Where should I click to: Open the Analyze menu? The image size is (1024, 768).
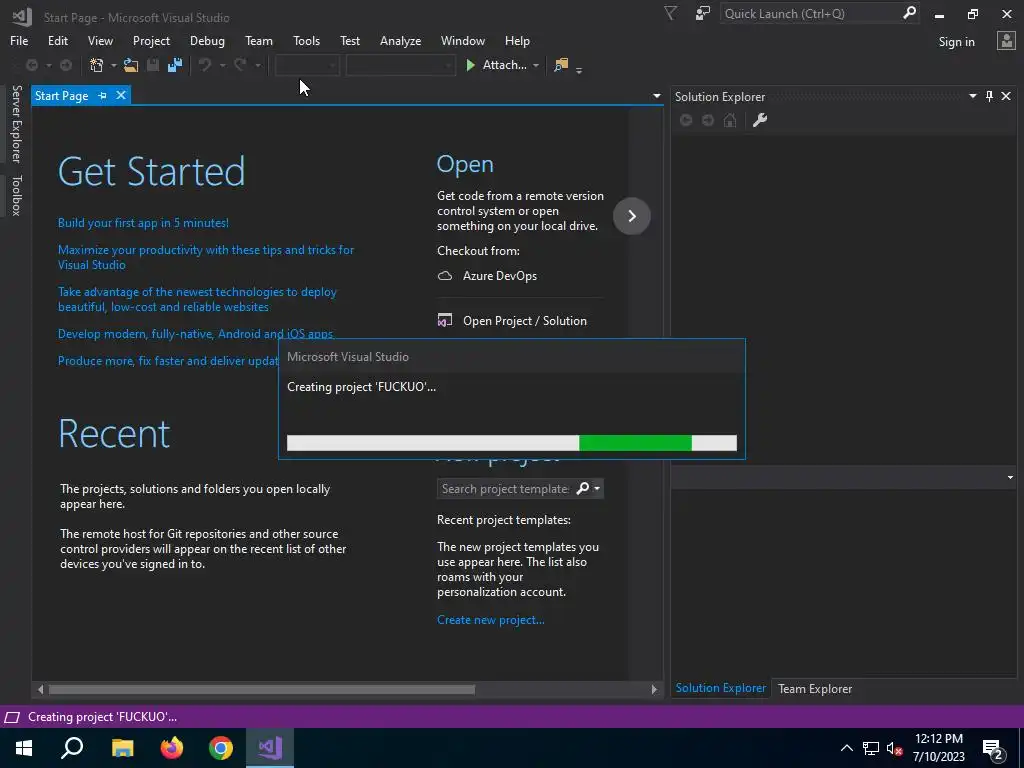(400, 40)
